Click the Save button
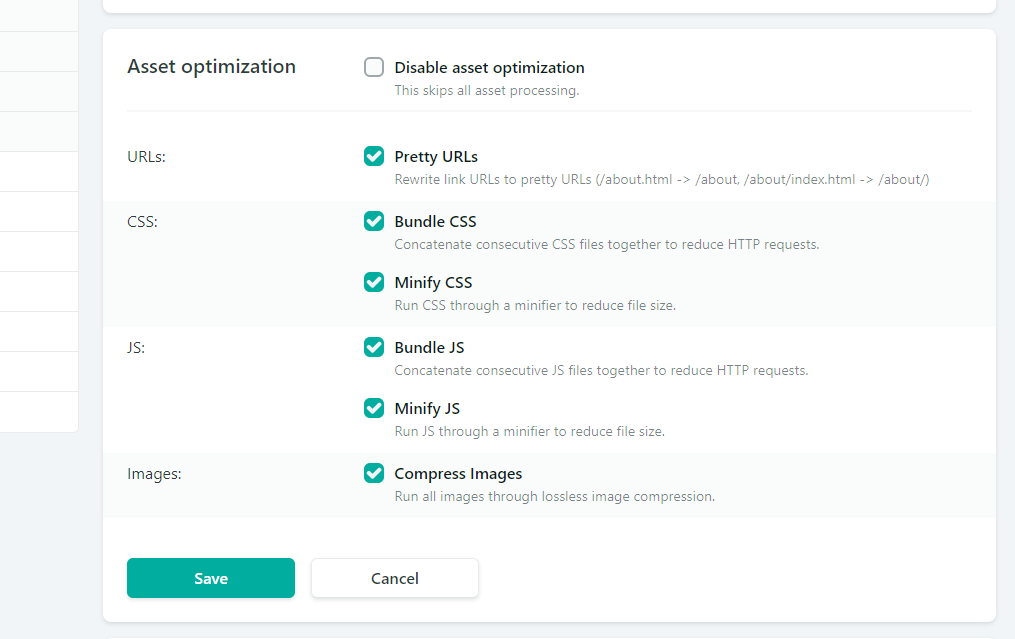1015x639 pixels. click(211, 578)
